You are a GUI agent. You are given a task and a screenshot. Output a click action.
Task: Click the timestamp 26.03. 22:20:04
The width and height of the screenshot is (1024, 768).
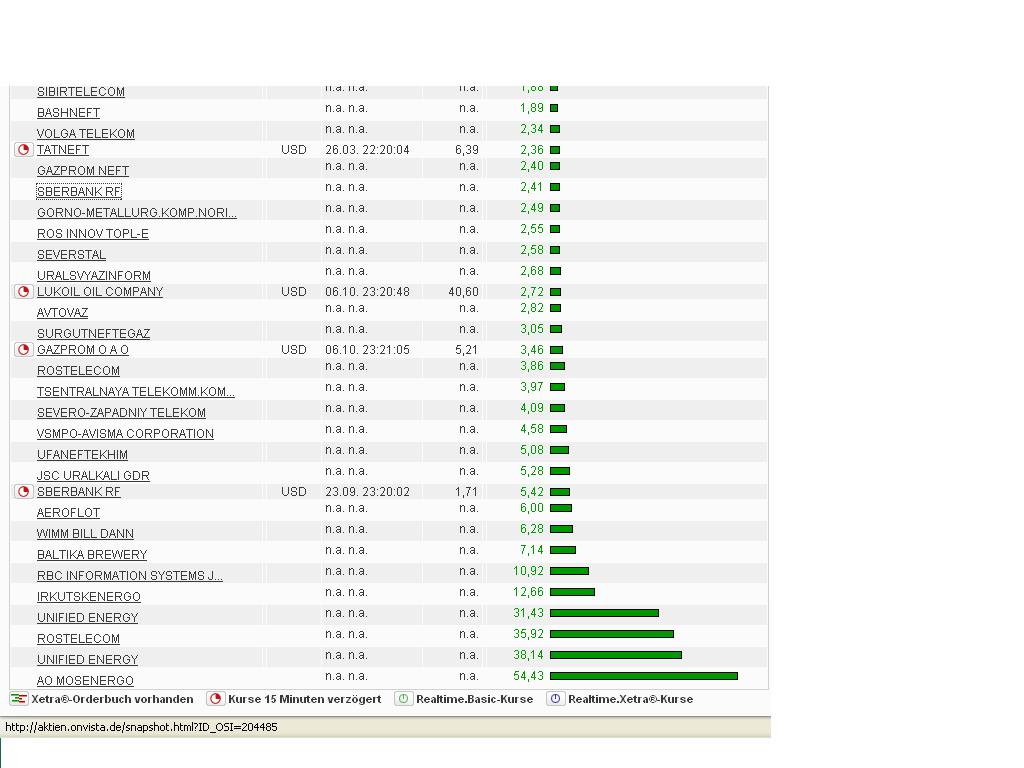tap(367, 150)
